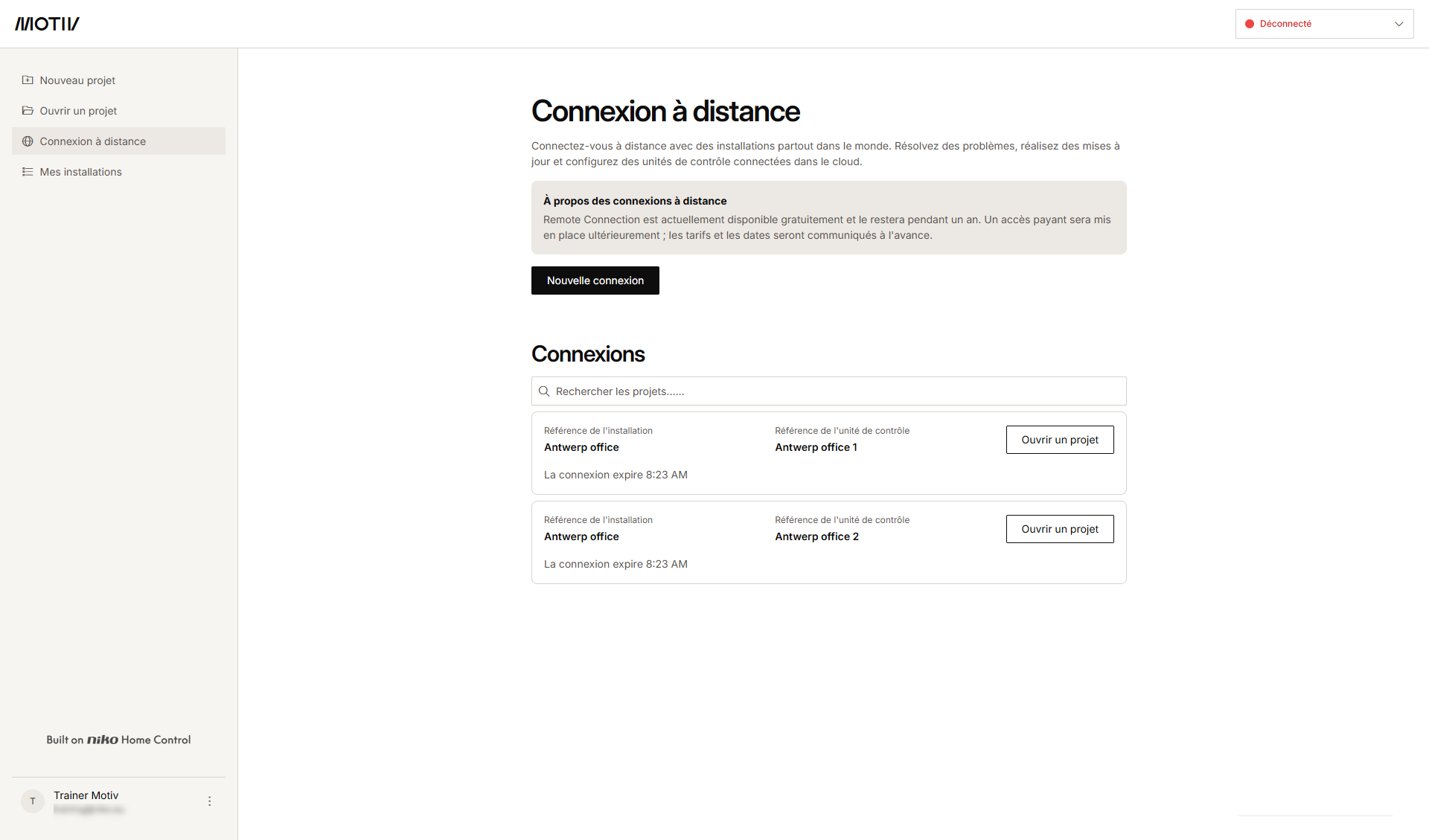Image resolution: width=1429 pixels, height=840 pixels.
Task: Click the Nouvelle connexion button
Action: point(595,280)
